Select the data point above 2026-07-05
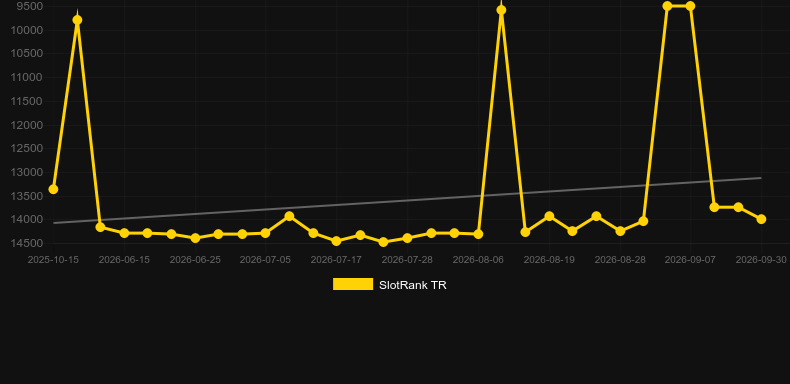 click(266, 233)
